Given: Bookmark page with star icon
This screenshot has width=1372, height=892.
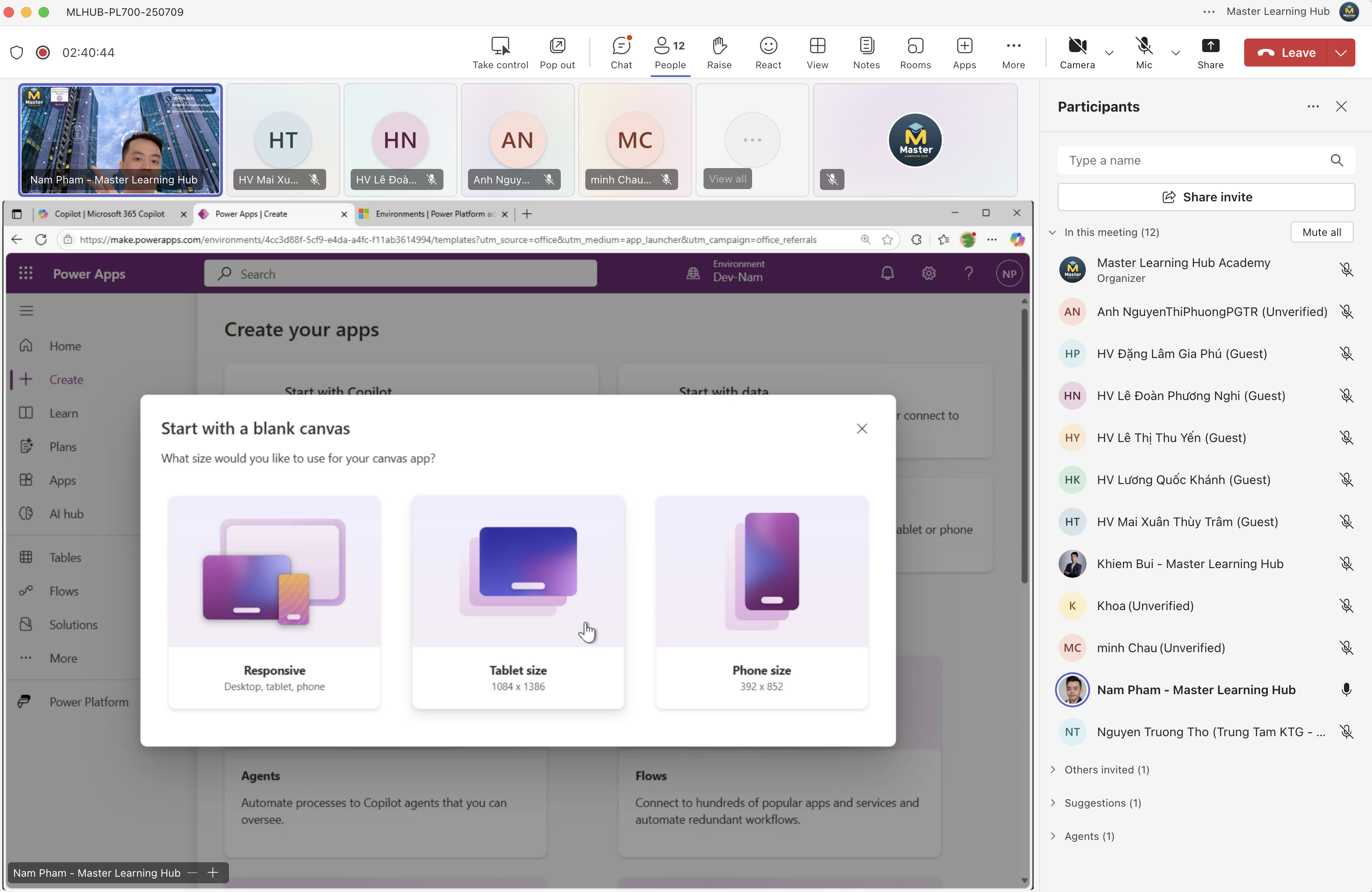Looking at the screenshot, I should 887,239.
